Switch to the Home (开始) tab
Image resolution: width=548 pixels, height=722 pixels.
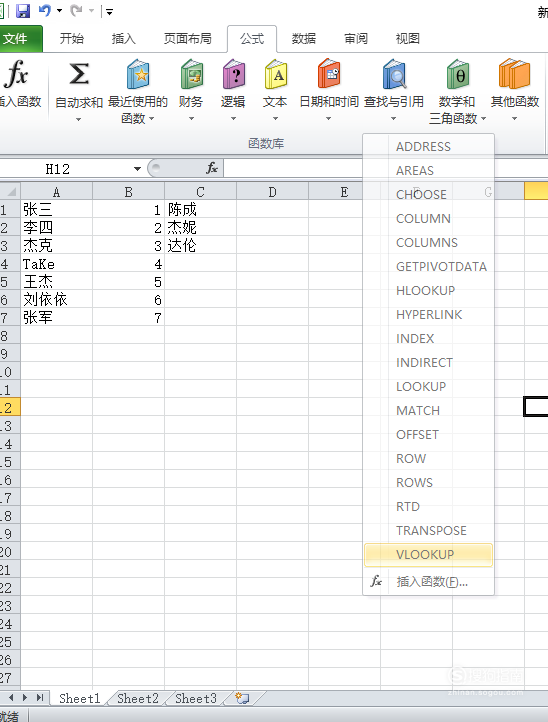[x=72, y=39]
